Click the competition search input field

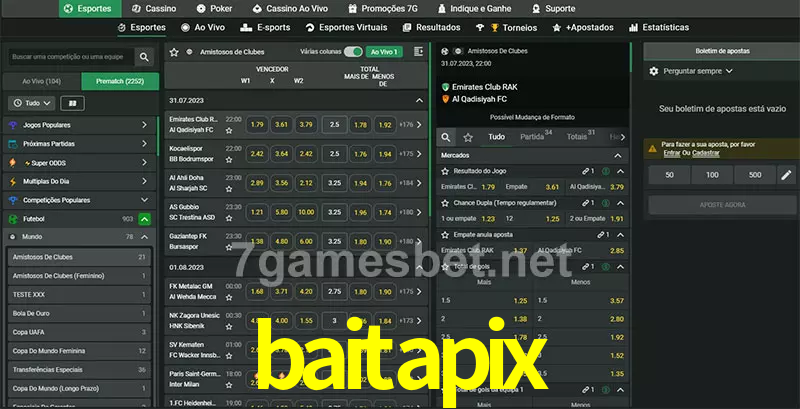[x=70, y=58]
